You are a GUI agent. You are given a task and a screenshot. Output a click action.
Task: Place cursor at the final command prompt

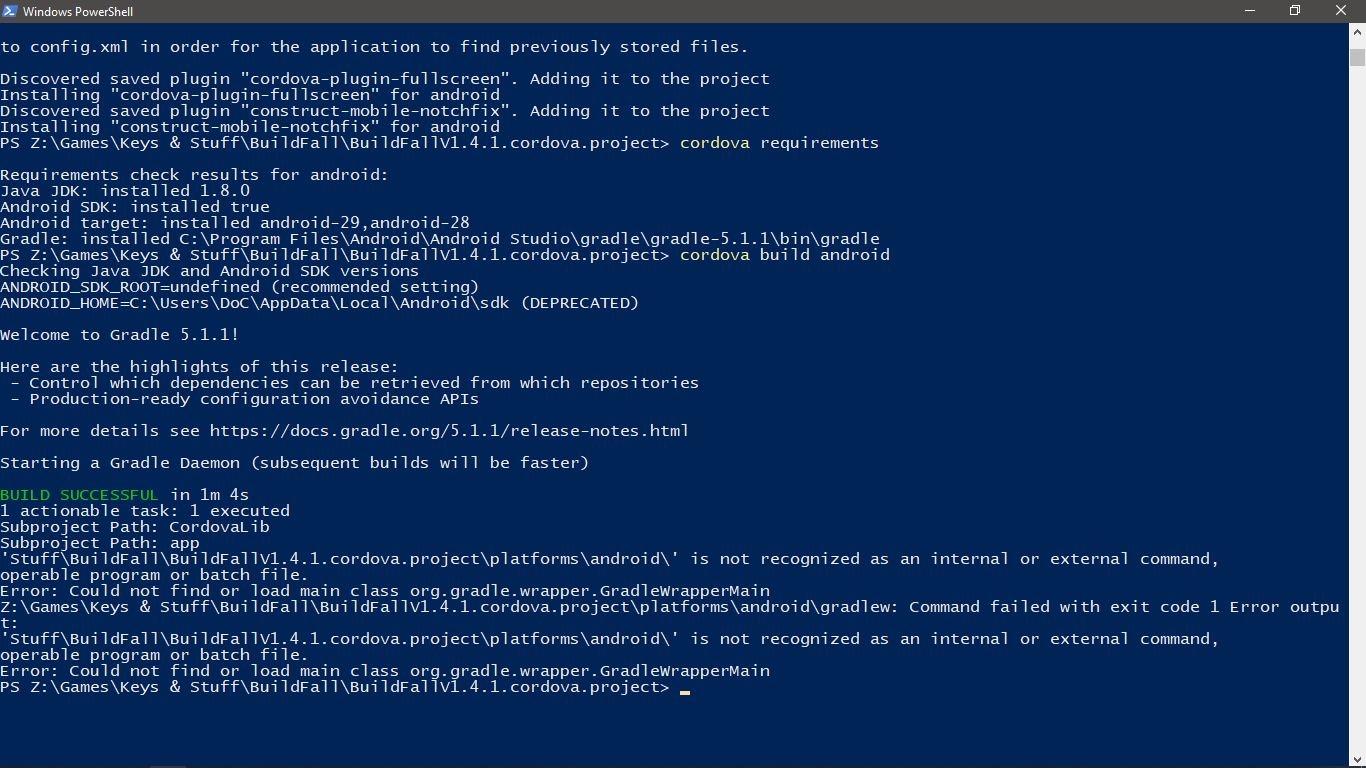pos(684,688)
